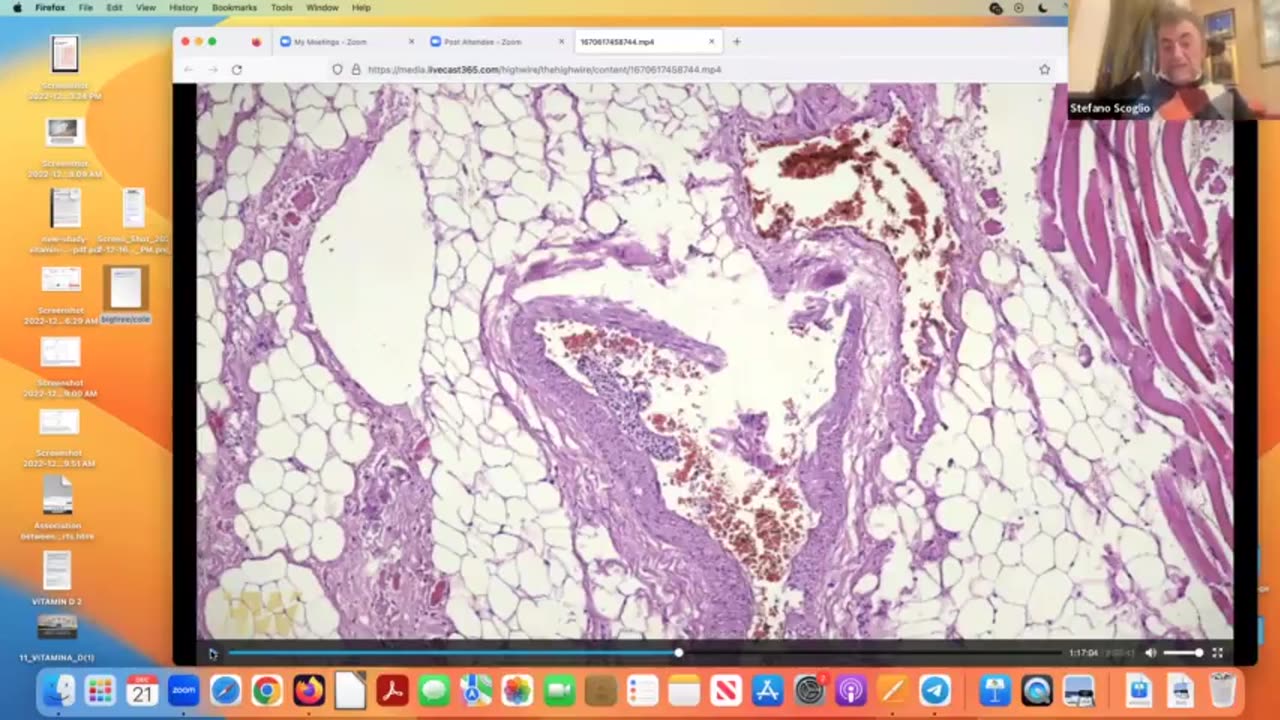Viewport: 1280px width, 720px height.
Task: Open the tracking protection shield icon
Action: [338, 70]
